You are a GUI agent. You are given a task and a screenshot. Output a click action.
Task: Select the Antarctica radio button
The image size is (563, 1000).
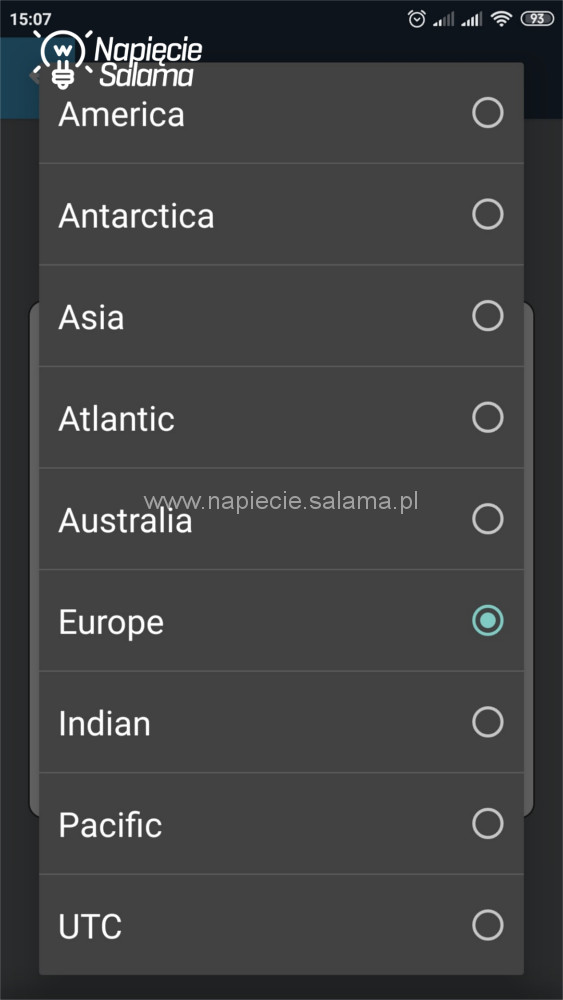488,214
